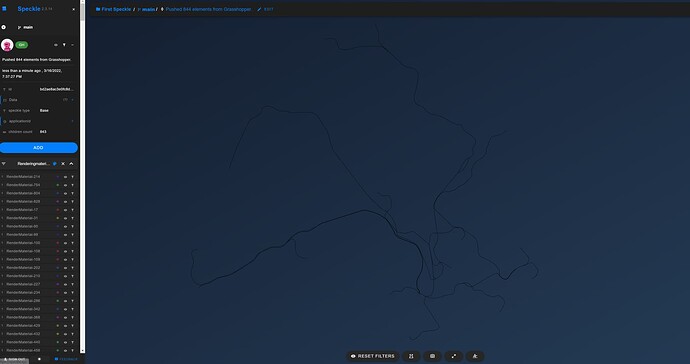The height and width of the screenshot is (364, 690).
Task: Click the filter icon for RenderMaterial-214
Action: click(73, 177)
